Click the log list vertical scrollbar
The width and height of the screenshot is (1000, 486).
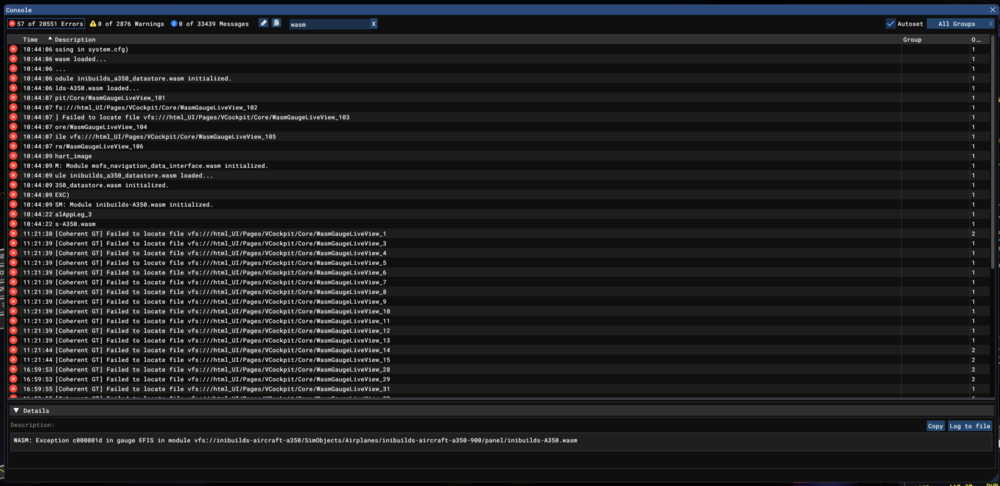coord(991,153)
